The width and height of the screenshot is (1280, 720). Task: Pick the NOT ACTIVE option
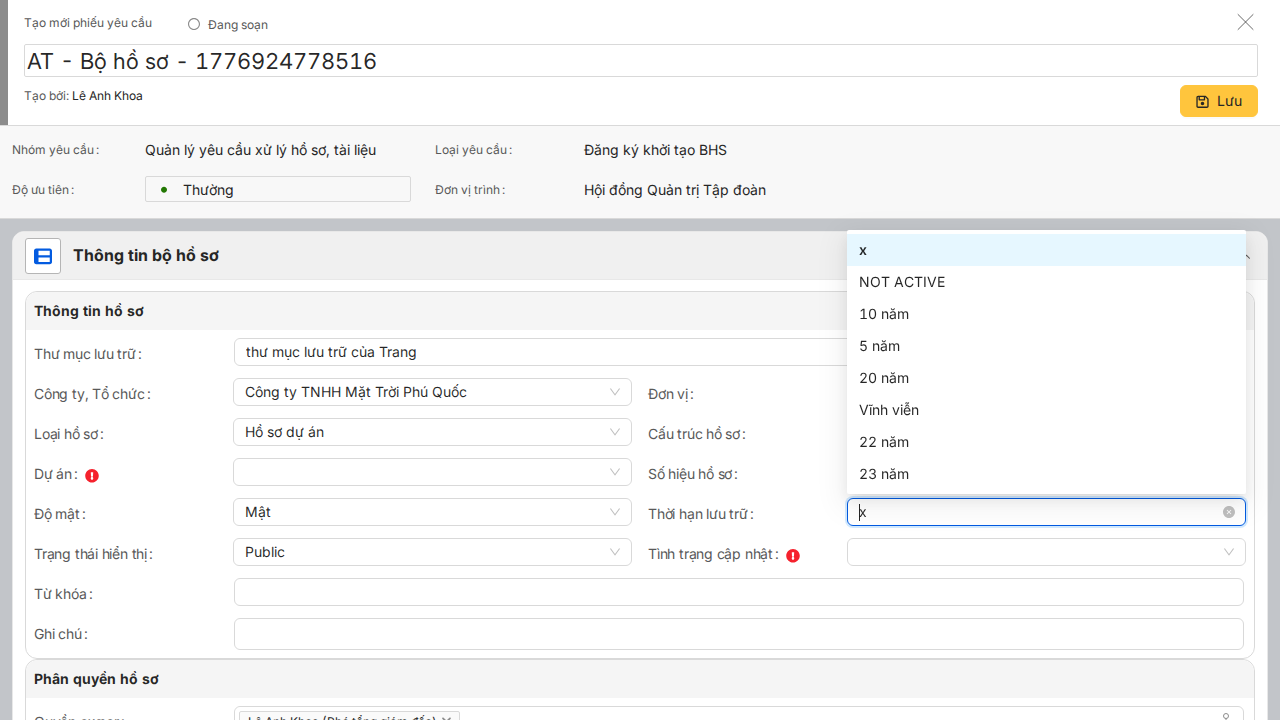click(x=902, y=282)
